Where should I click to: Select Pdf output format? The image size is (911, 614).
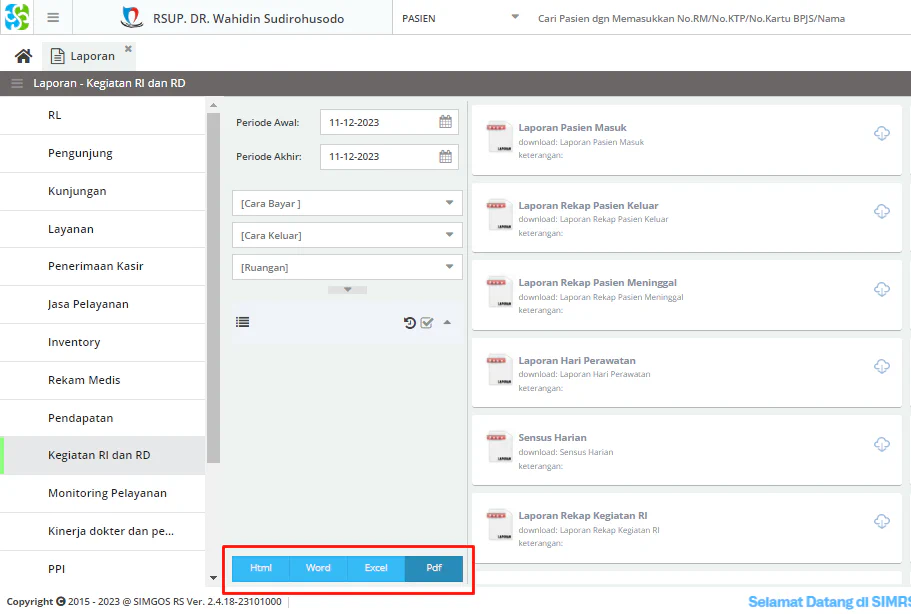click(x=434, y=568)
